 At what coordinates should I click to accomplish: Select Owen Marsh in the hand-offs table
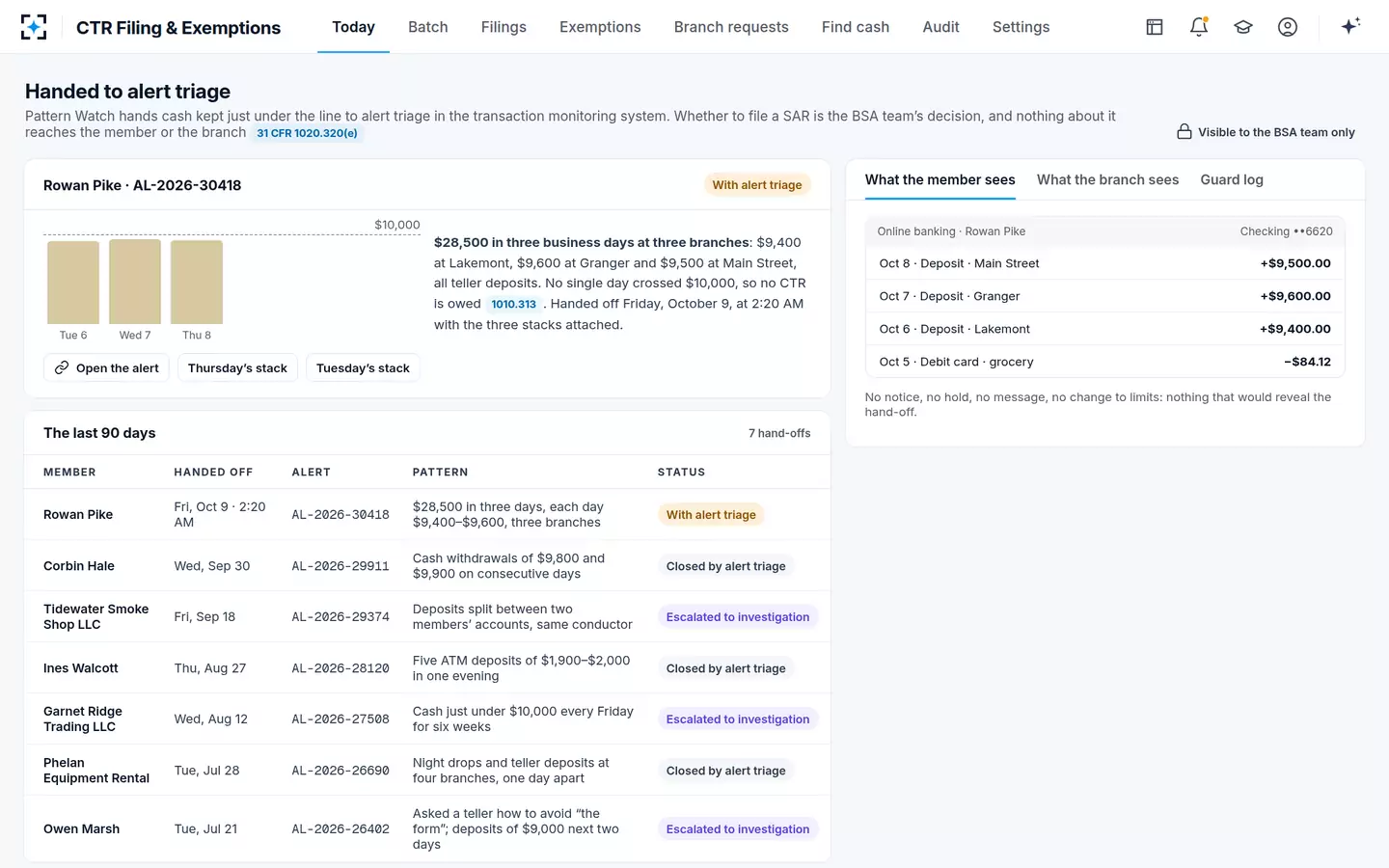[x=427, y=828]
